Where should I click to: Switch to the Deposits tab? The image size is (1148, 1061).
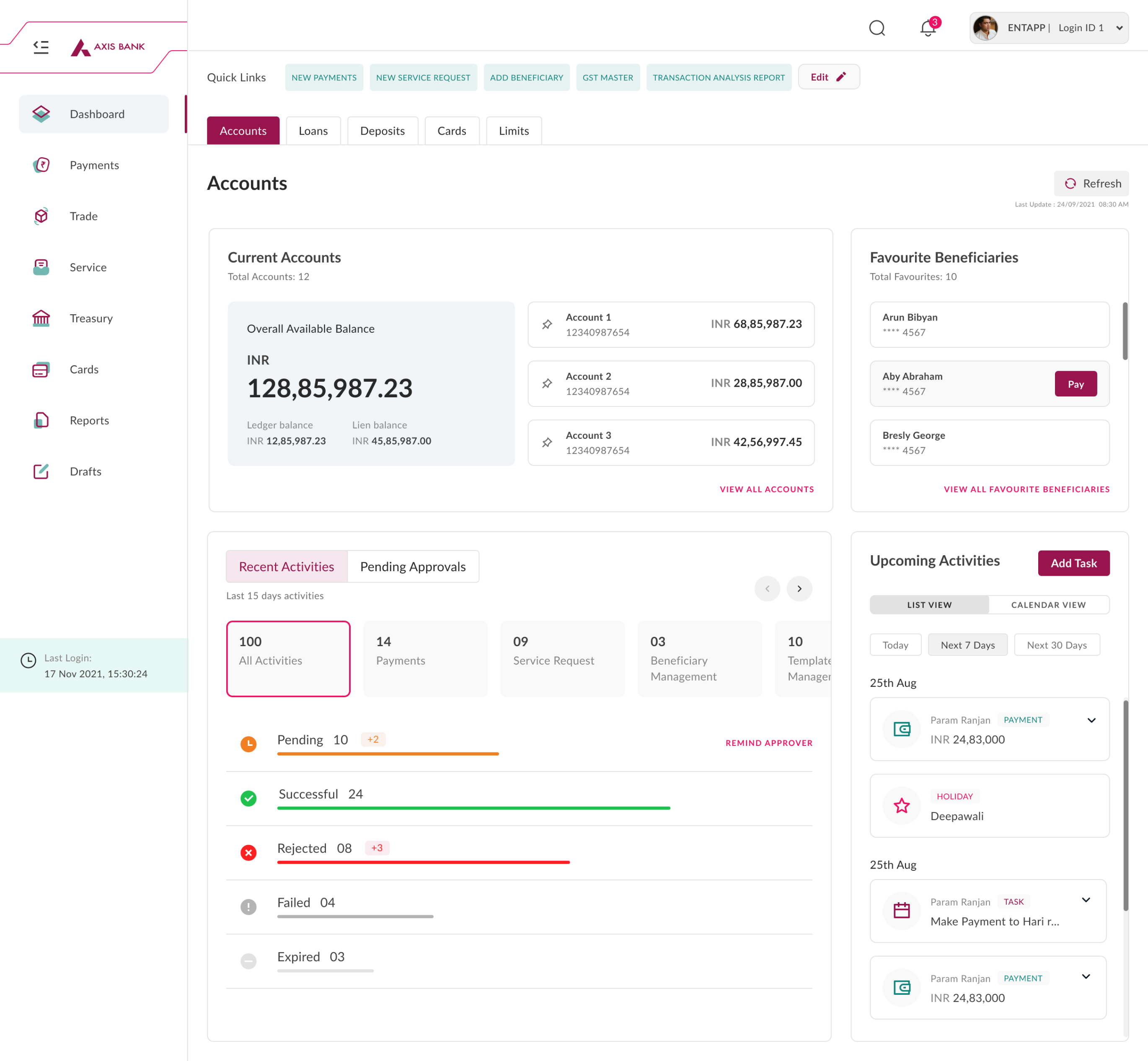(x=382, y=131)
